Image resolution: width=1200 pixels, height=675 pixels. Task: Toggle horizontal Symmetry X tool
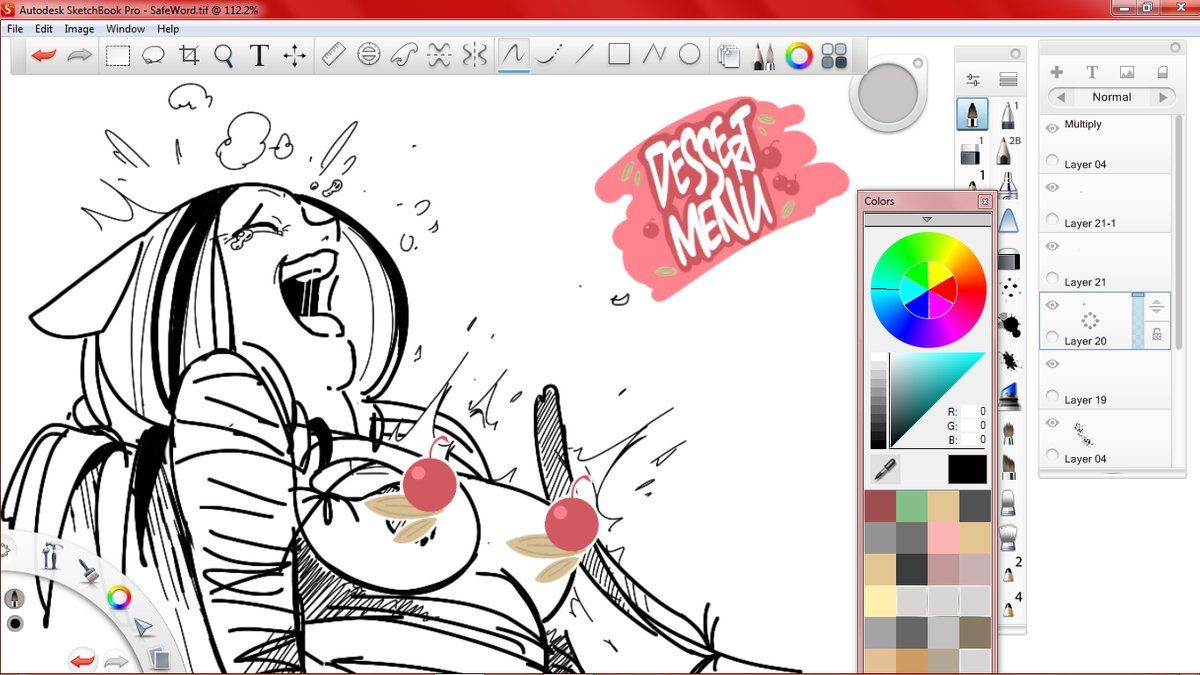[x=438, y=55]
